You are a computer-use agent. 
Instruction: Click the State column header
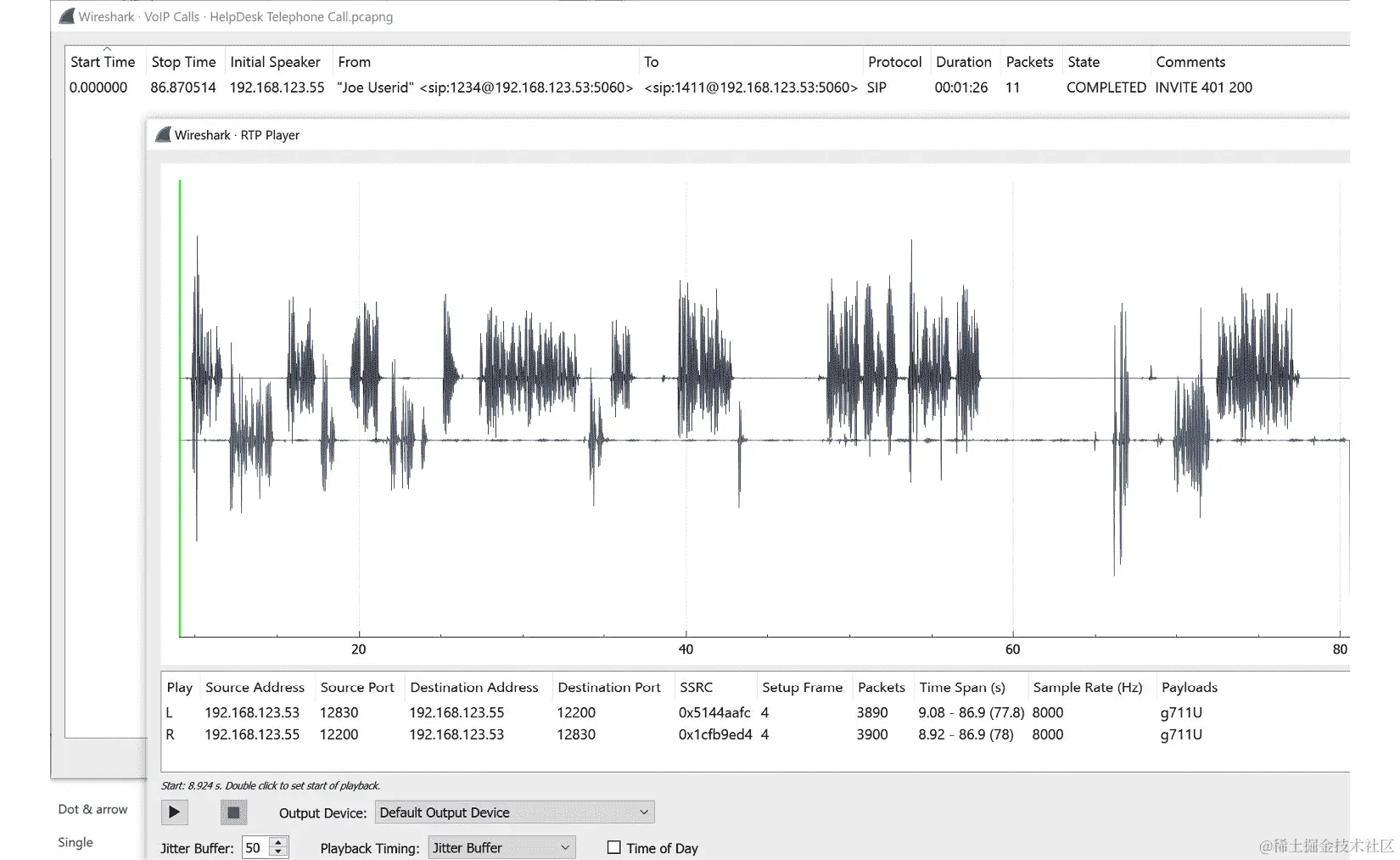(1084, 62)
